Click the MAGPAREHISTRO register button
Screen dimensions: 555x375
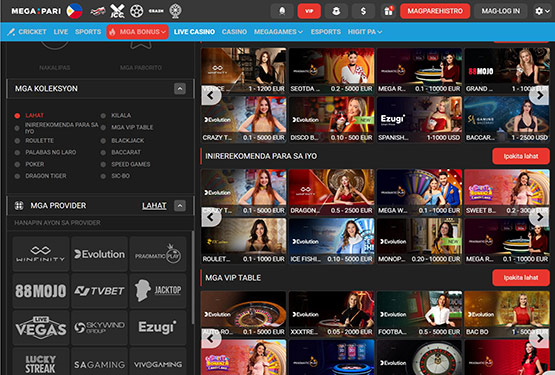pyautogui.click(x=435, y=11)
